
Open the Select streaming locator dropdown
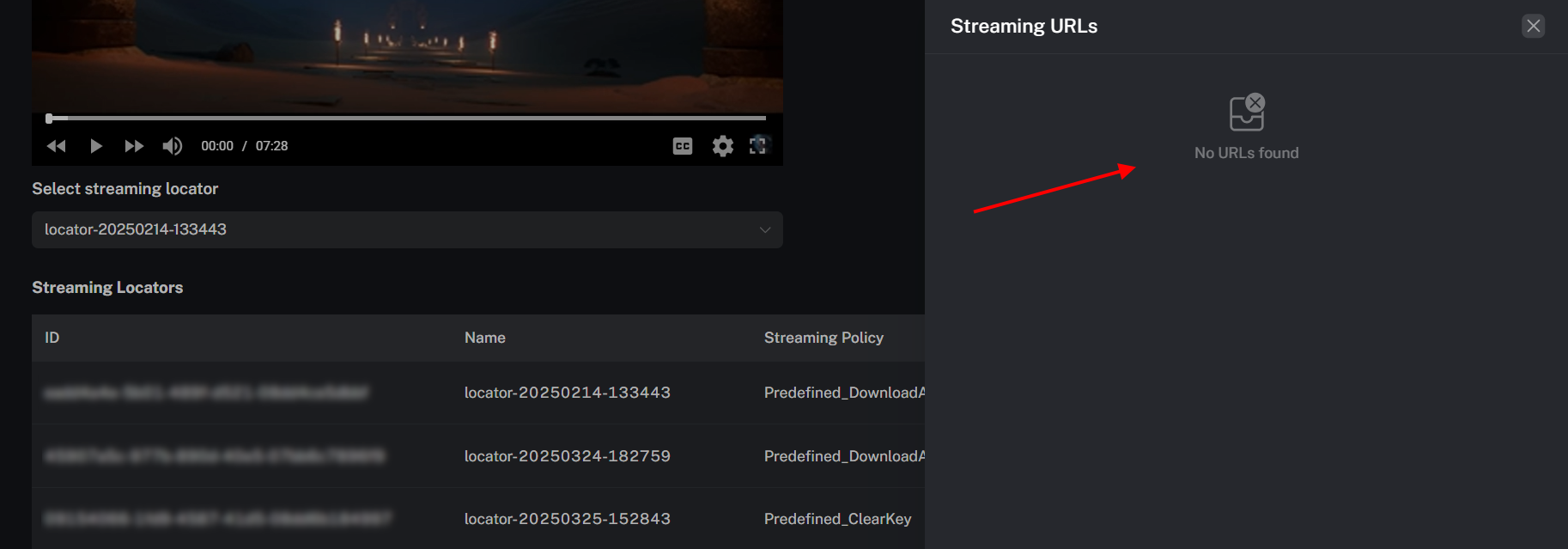(x=407, y=229)
